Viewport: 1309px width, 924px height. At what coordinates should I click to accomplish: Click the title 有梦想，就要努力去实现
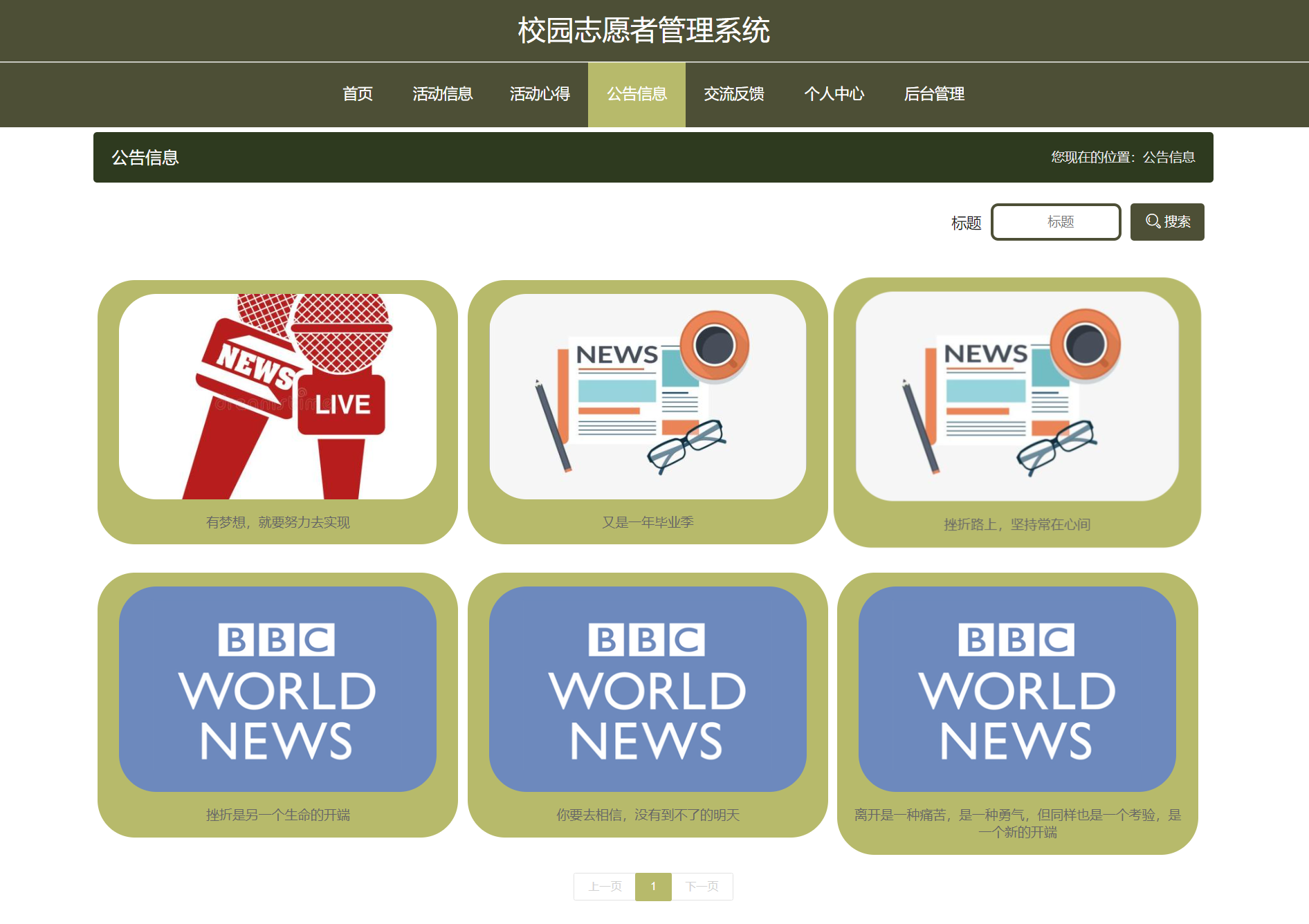coord(277,522)
